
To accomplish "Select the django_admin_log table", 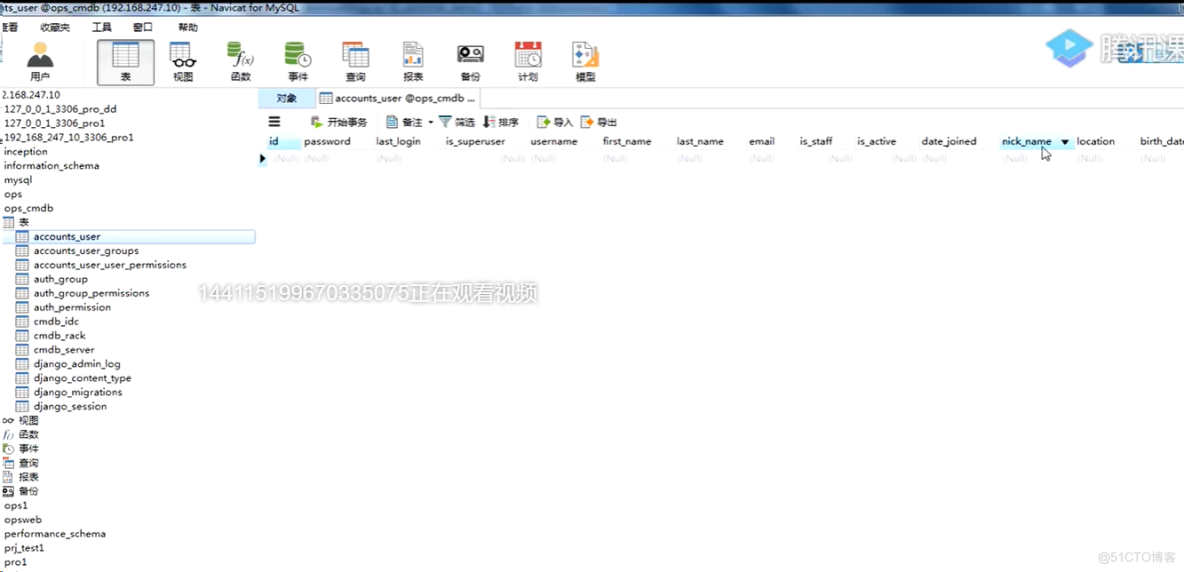I will click(77, 364).
